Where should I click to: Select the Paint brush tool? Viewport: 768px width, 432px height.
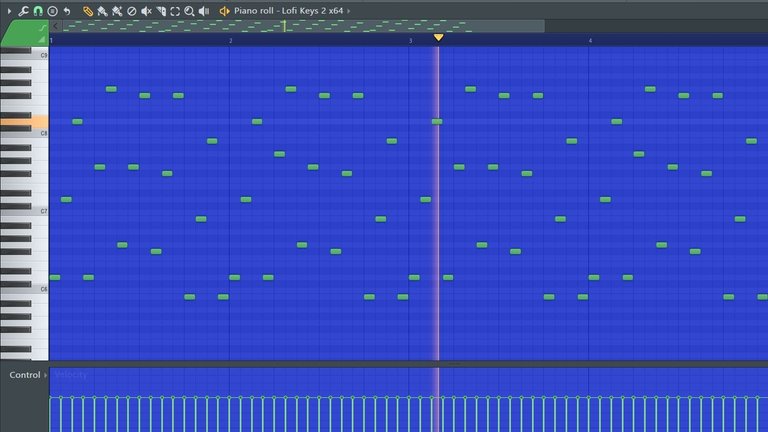point(102,11)
